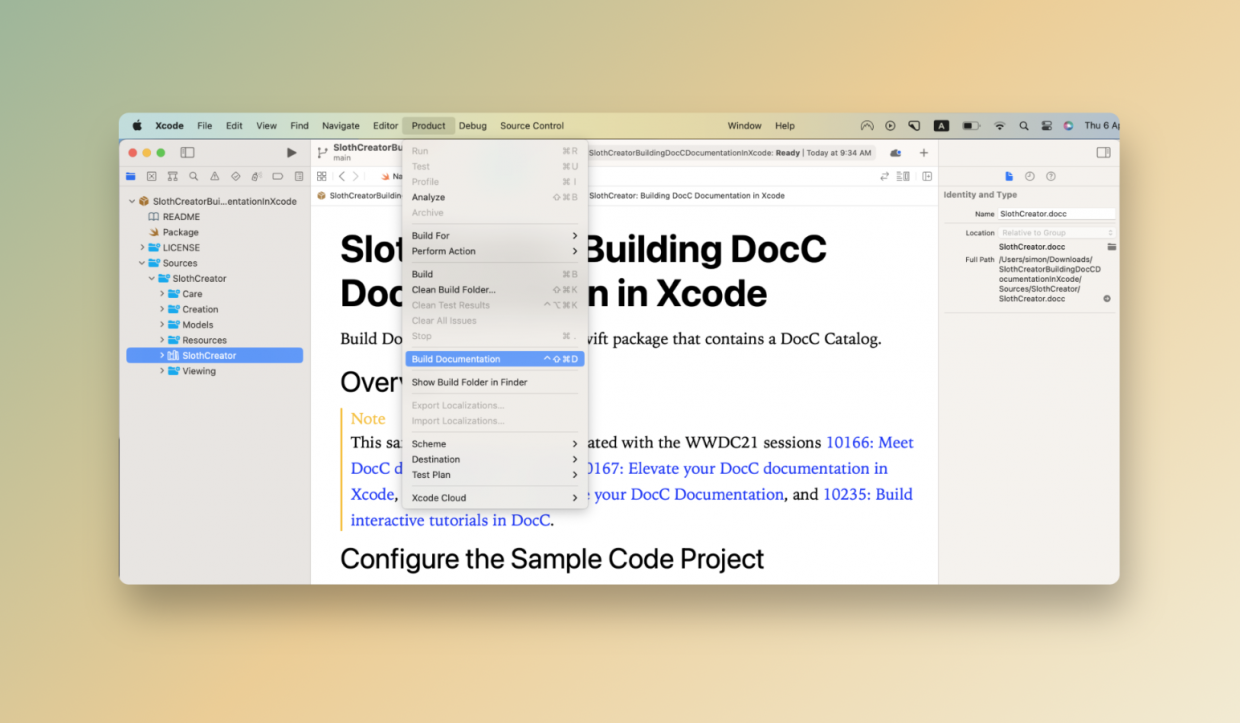This screenshot has width=1240, height=723.
Task: Open the Report navigator list icon
Action: [298, 177]
